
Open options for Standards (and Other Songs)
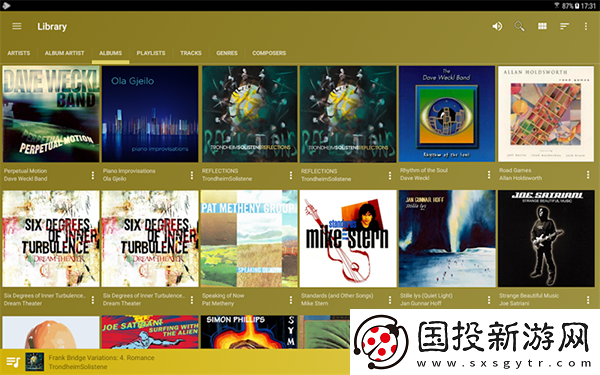click(x=390, y=300)
